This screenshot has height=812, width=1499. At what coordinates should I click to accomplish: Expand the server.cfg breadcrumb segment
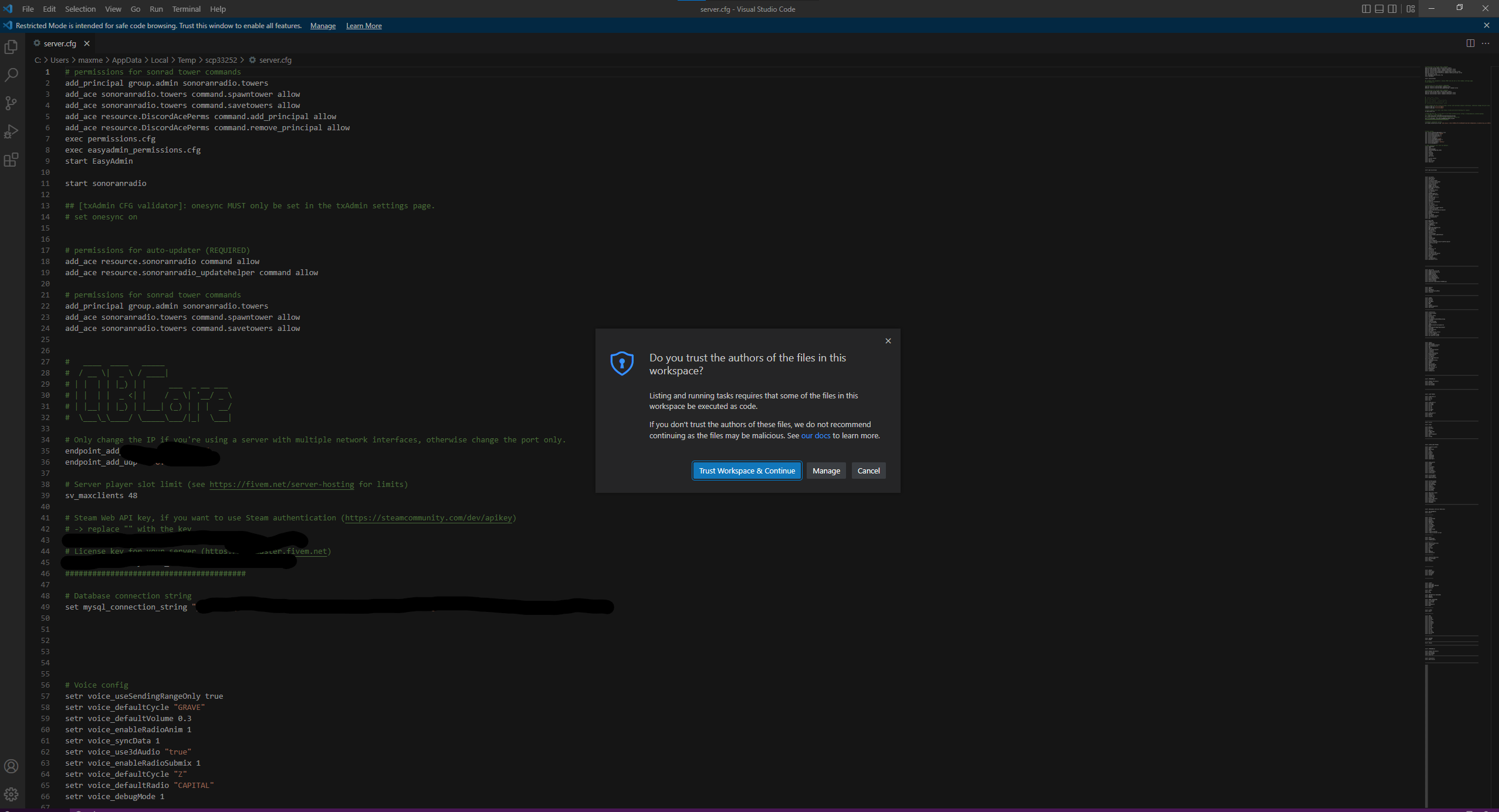pos(275,60)
